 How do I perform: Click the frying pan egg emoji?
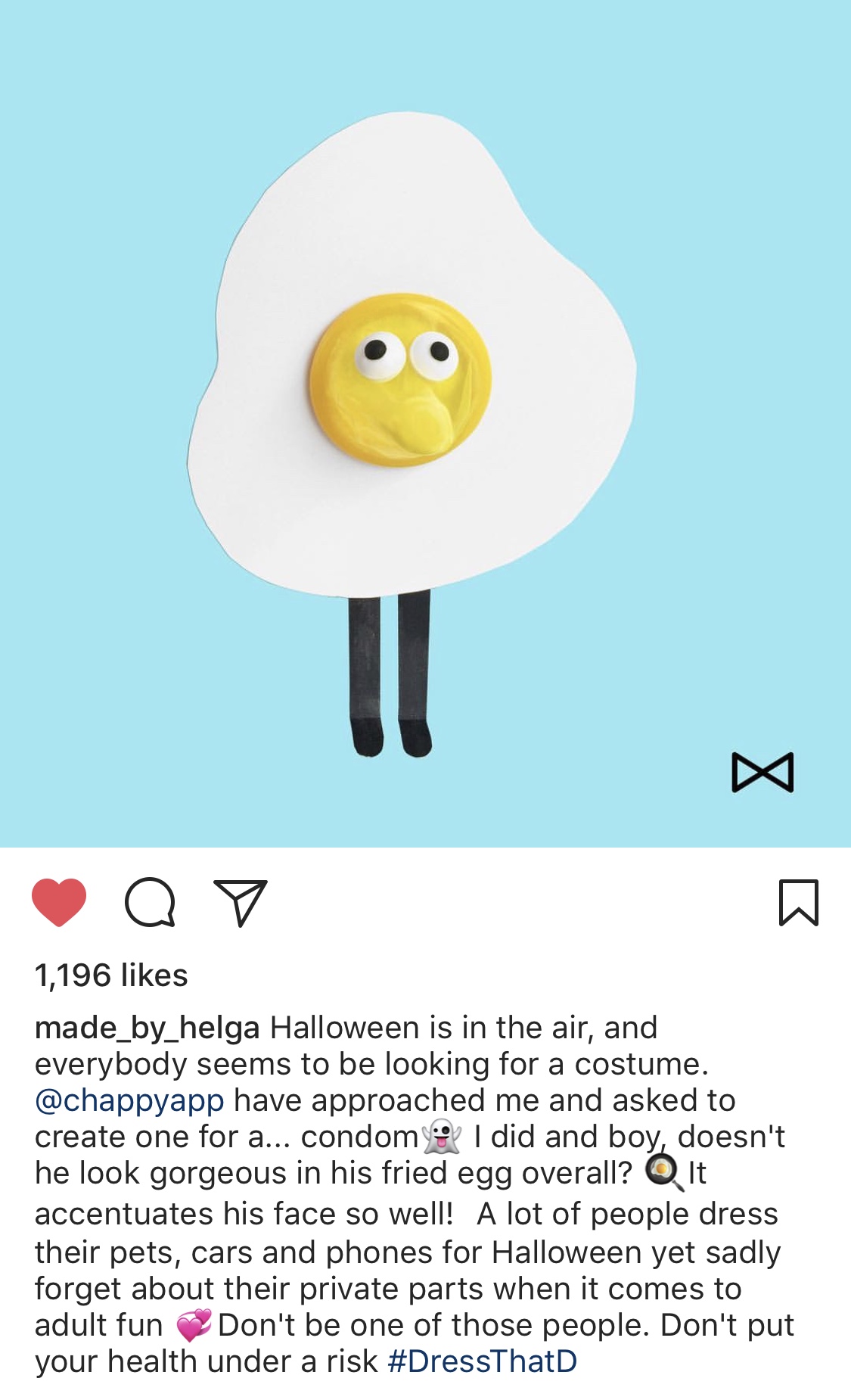[x=664, y=1173]
